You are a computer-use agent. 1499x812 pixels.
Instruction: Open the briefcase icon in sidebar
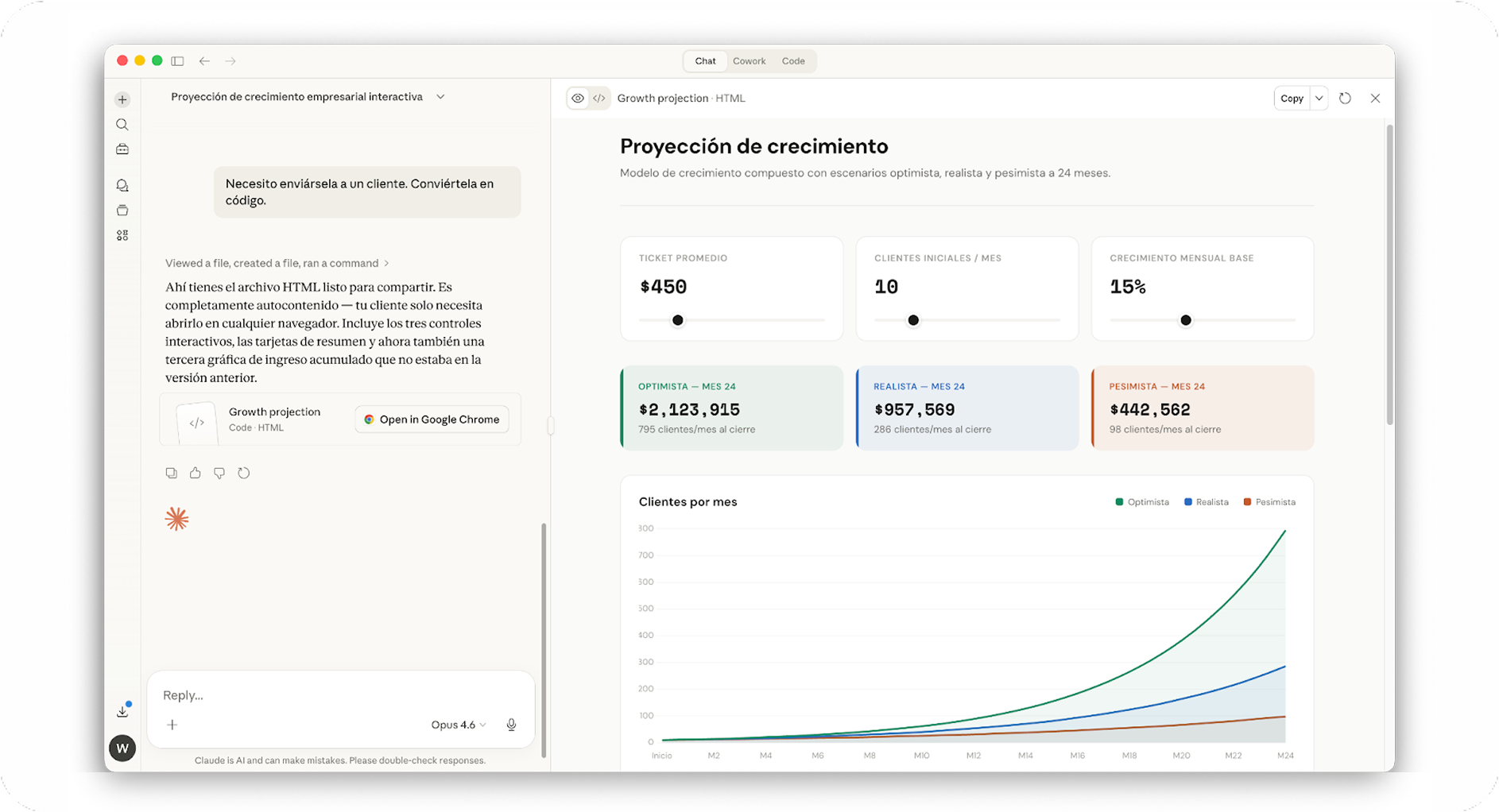tap(122, 149)
